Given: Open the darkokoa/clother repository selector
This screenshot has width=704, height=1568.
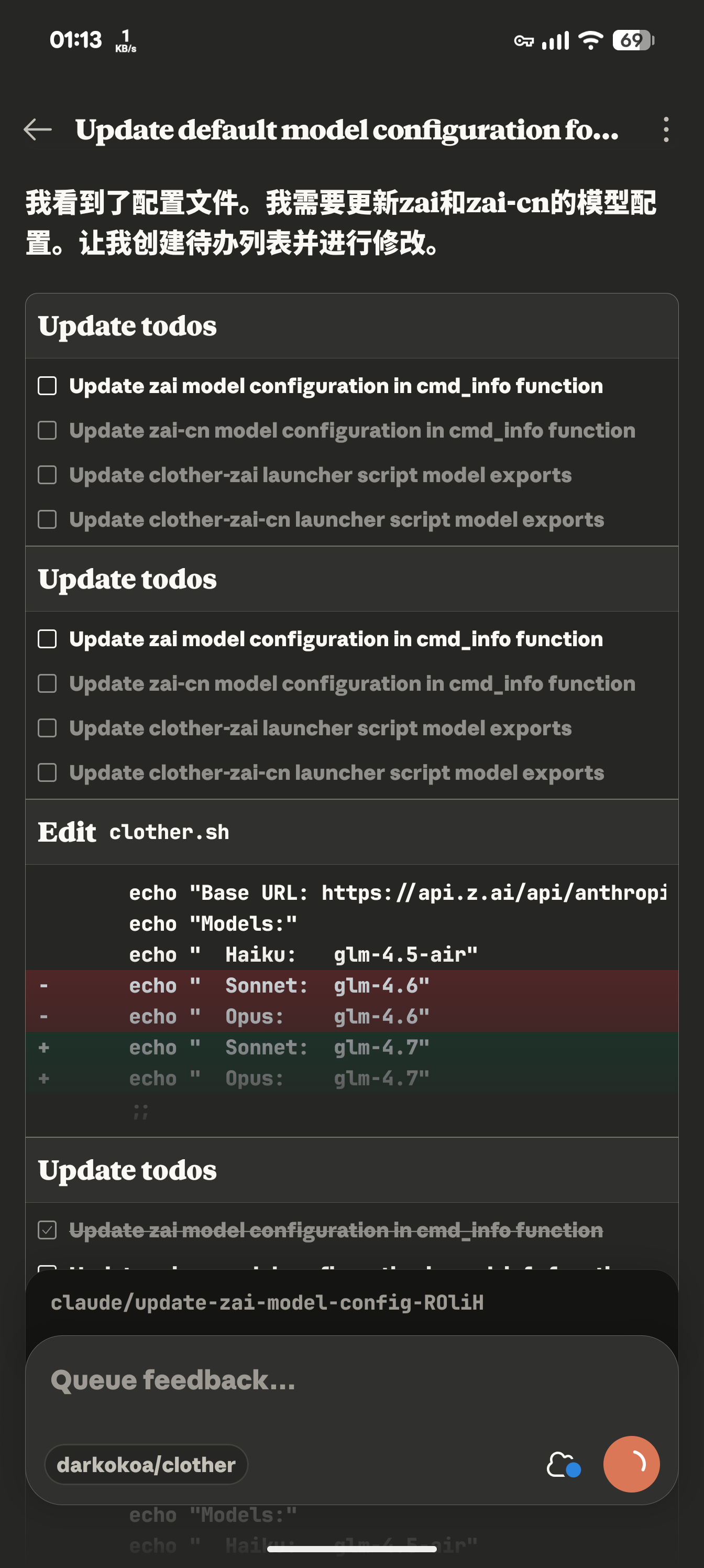Looking at the screenshot, I should point(146,1465).
